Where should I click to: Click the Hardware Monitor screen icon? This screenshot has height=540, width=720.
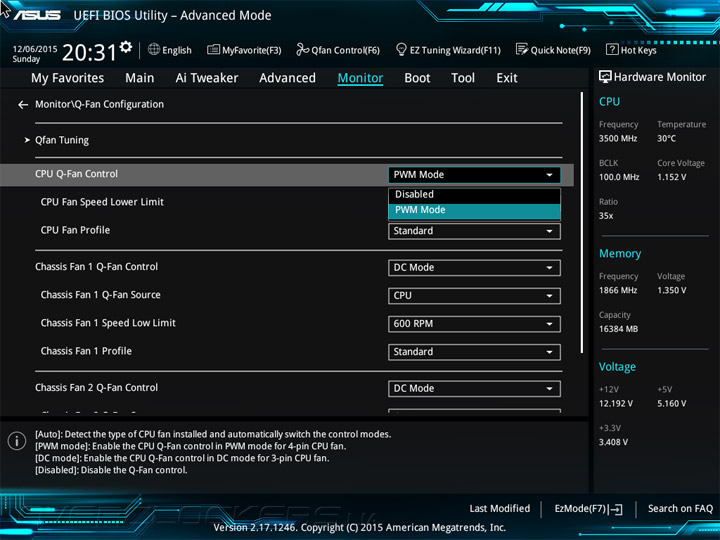click(605, 77)
